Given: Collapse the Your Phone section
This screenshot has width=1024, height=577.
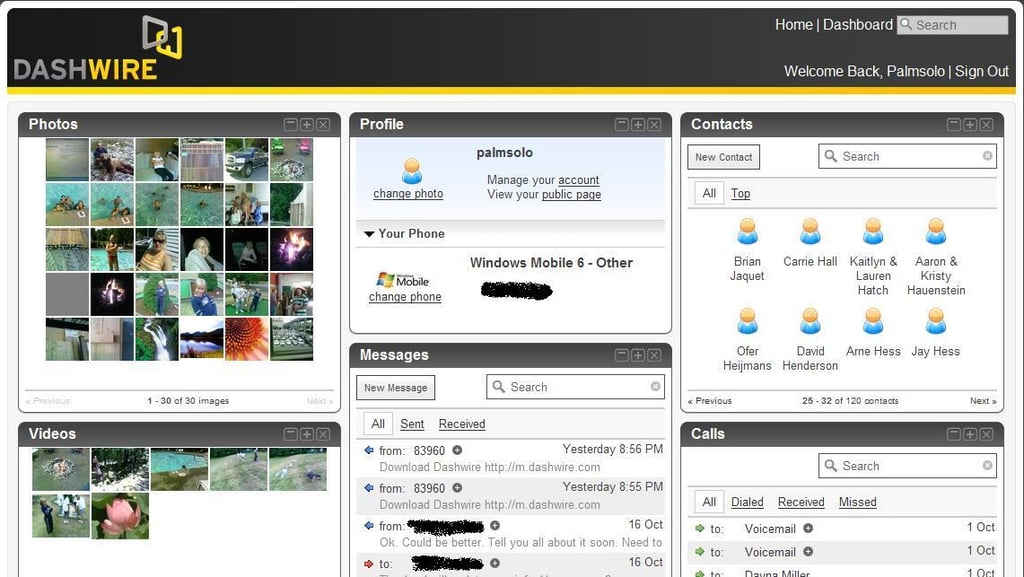Looking at the screenshot, I should (x=369, y=234).
